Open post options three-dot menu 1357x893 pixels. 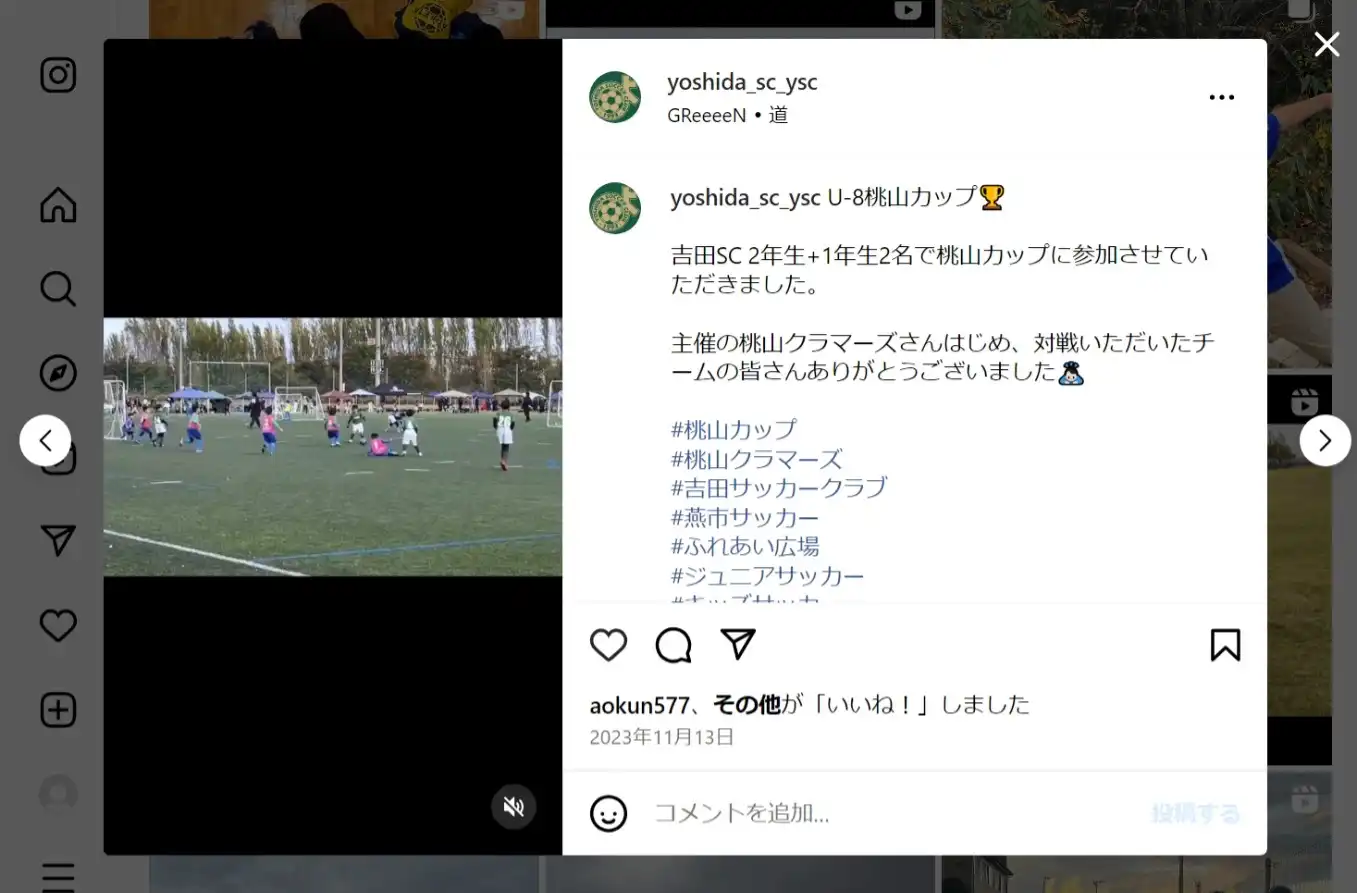(x=1222, y=97)
